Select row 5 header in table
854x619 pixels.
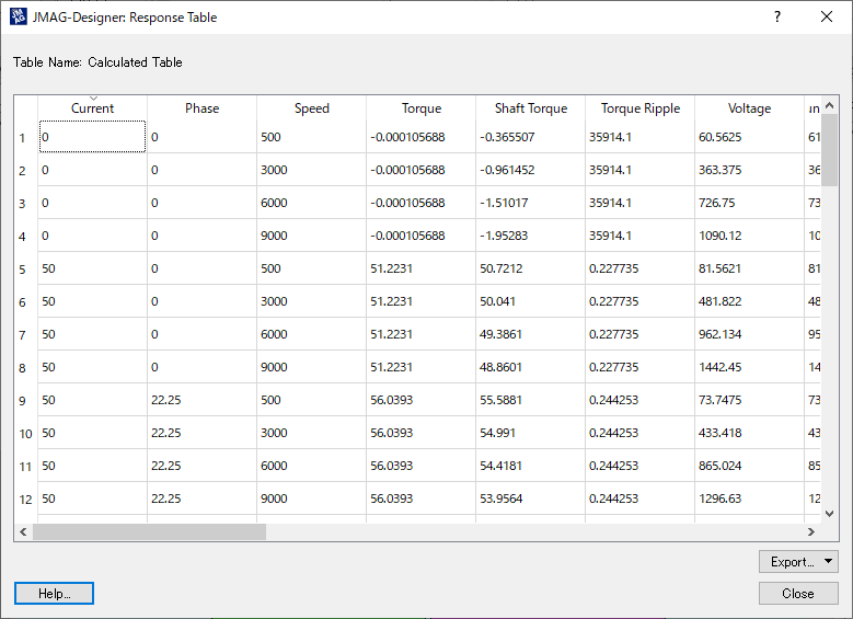(x=25, y=269)
